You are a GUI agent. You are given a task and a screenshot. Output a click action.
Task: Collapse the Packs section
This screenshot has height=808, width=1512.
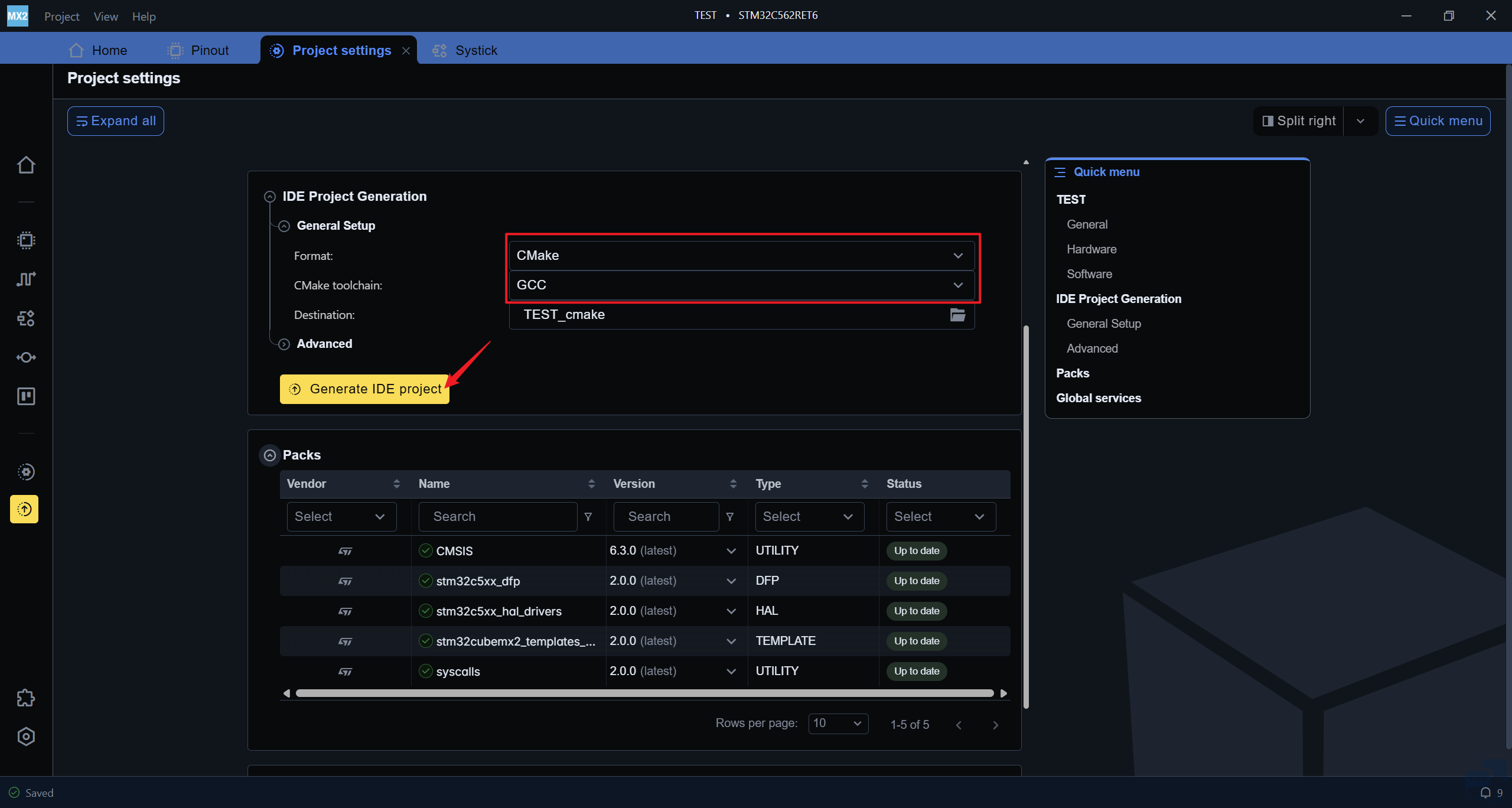coord(270,455)
